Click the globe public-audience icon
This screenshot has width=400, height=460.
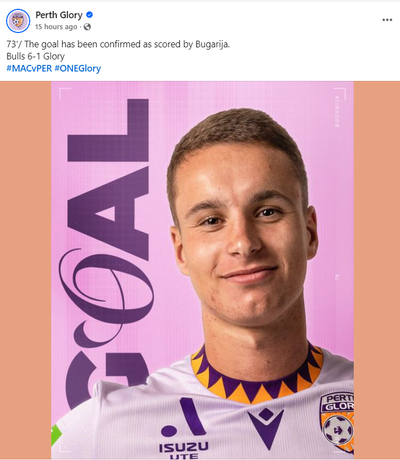pos(87,27)
